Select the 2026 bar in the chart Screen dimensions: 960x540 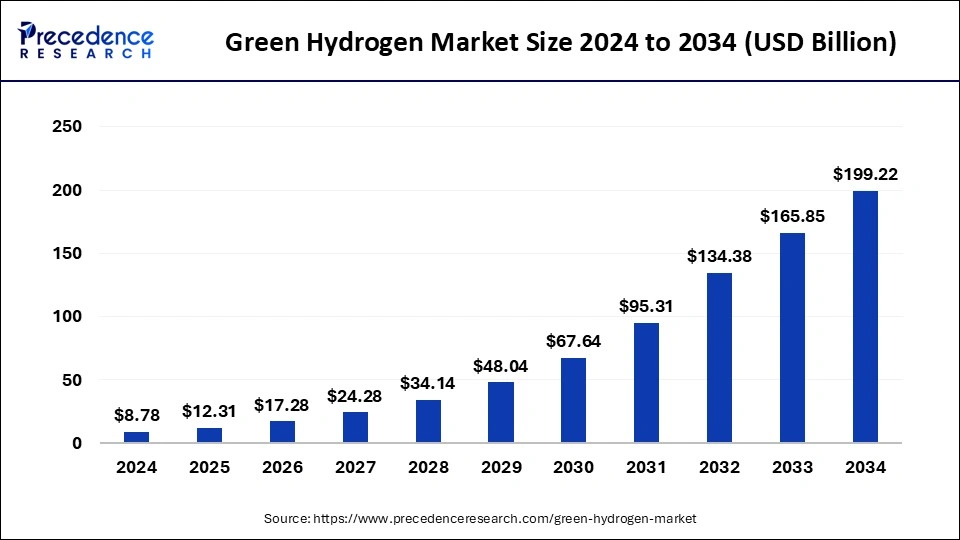[282, 432]
